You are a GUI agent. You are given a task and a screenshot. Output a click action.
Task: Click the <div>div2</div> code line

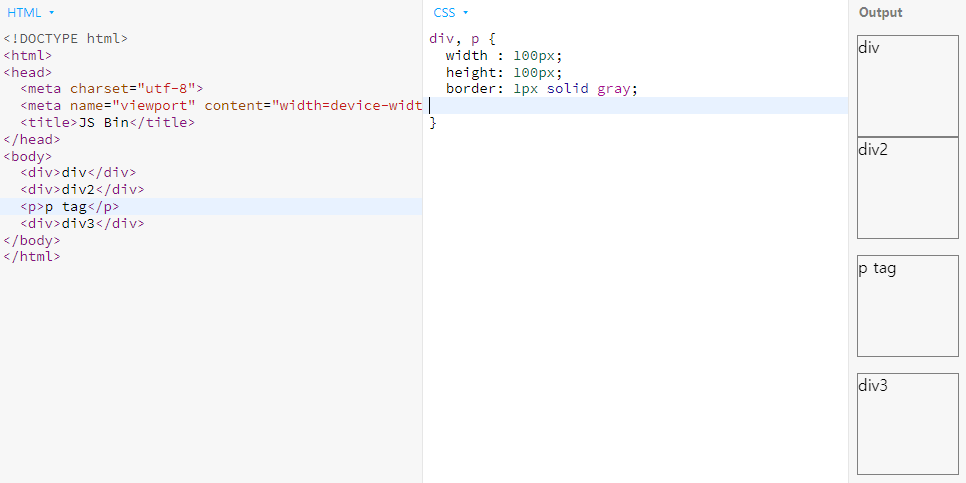(x=82, y=189)
